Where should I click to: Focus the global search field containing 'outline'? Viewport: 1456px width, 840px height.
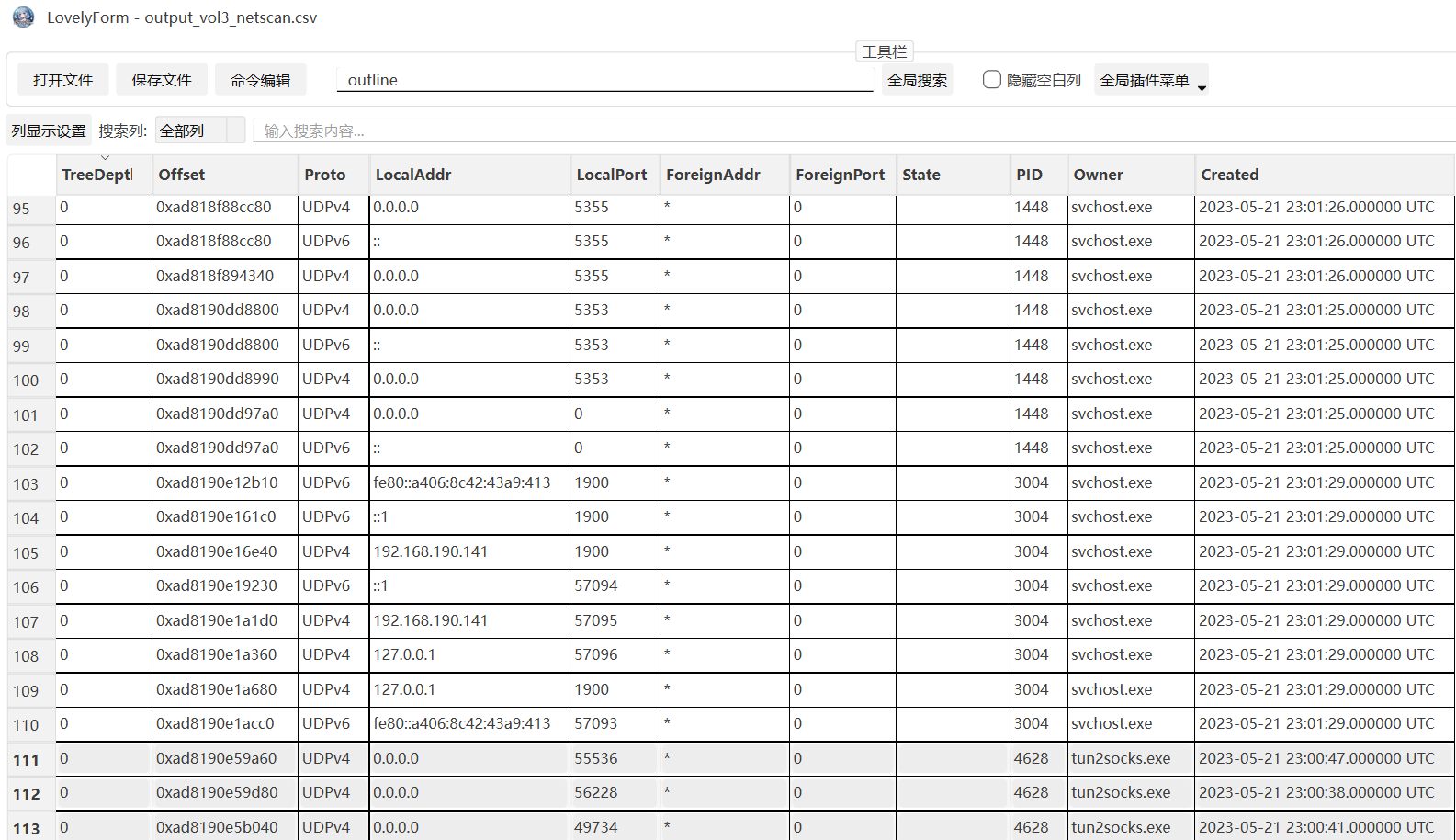(605, 80)
